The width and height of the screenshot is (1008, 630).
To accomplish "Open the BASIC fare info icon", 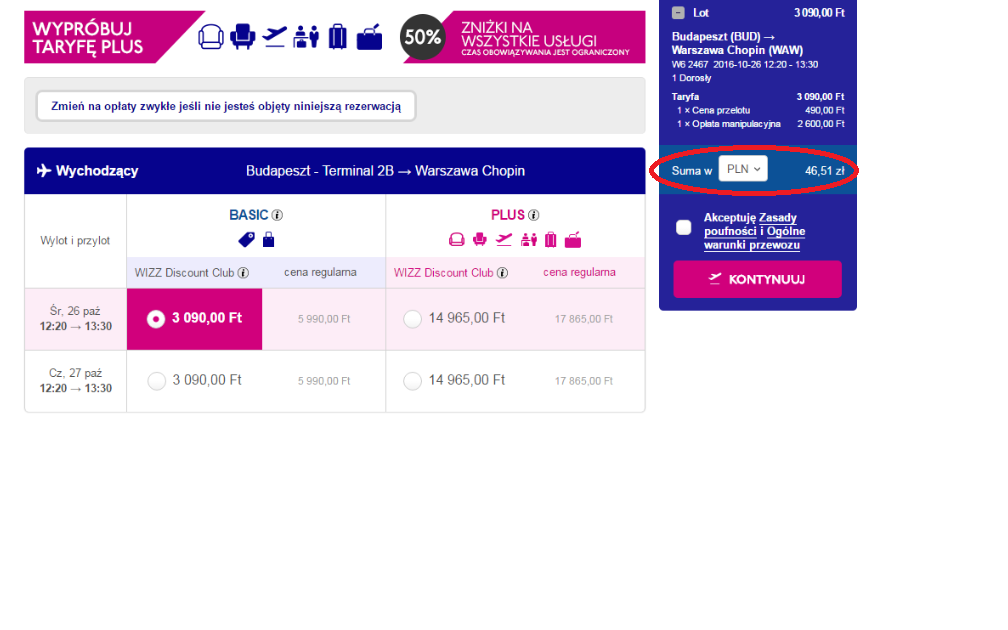I will click(x=277, y=215).
